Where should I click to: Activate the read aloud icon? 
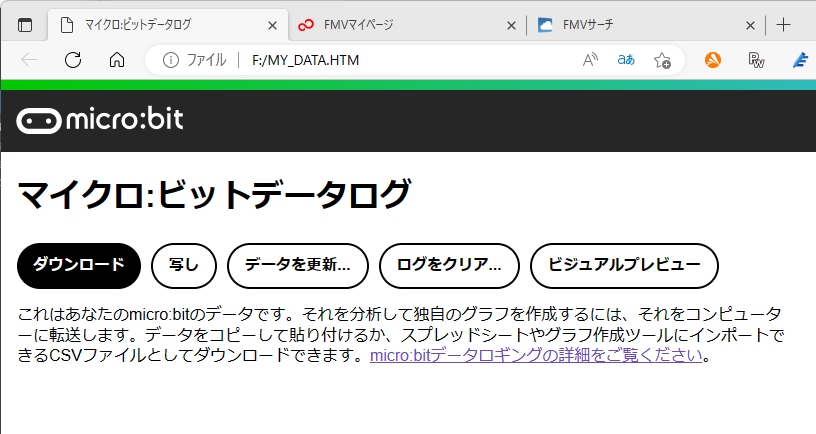pyautogui.click(x=590, y=60)
